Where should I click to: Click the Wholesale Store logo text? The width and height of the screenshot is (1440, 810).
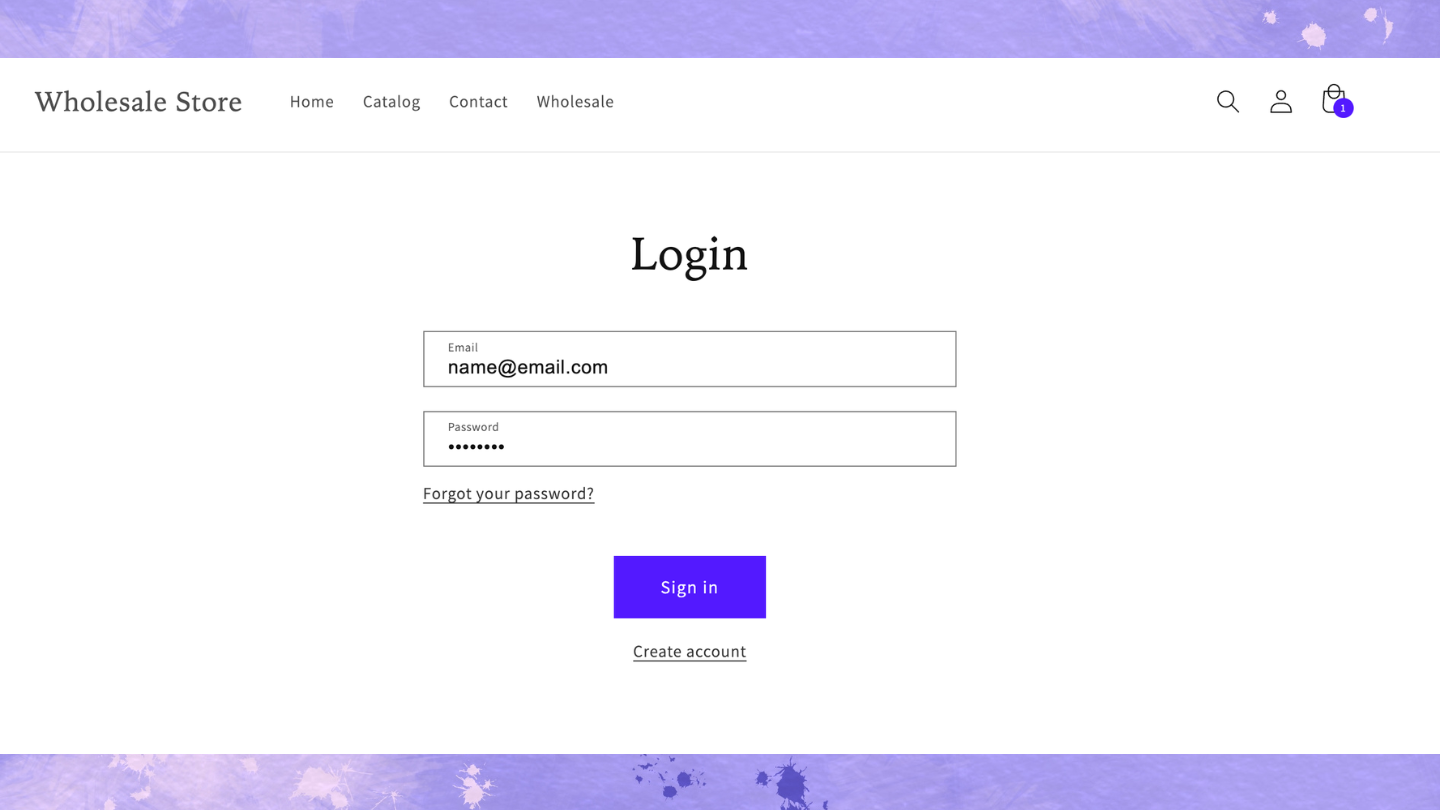tap(138, 101)
